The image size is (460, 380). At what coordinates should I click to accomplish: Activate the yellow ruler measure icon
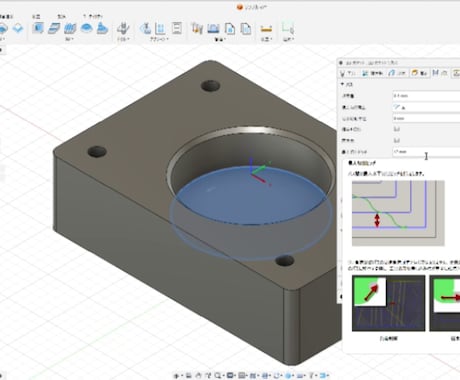(266, 29)
